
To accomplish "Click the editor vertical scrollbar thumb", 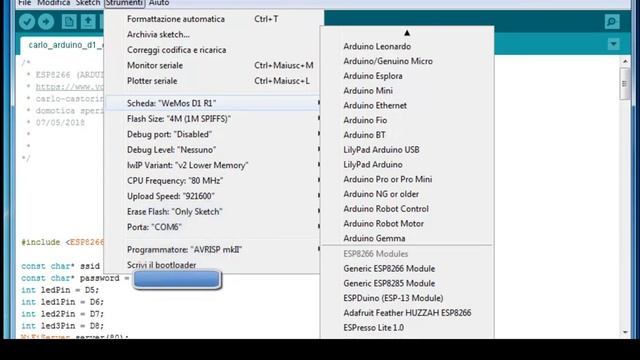I will pyautogui.click(x=625, y=84).
